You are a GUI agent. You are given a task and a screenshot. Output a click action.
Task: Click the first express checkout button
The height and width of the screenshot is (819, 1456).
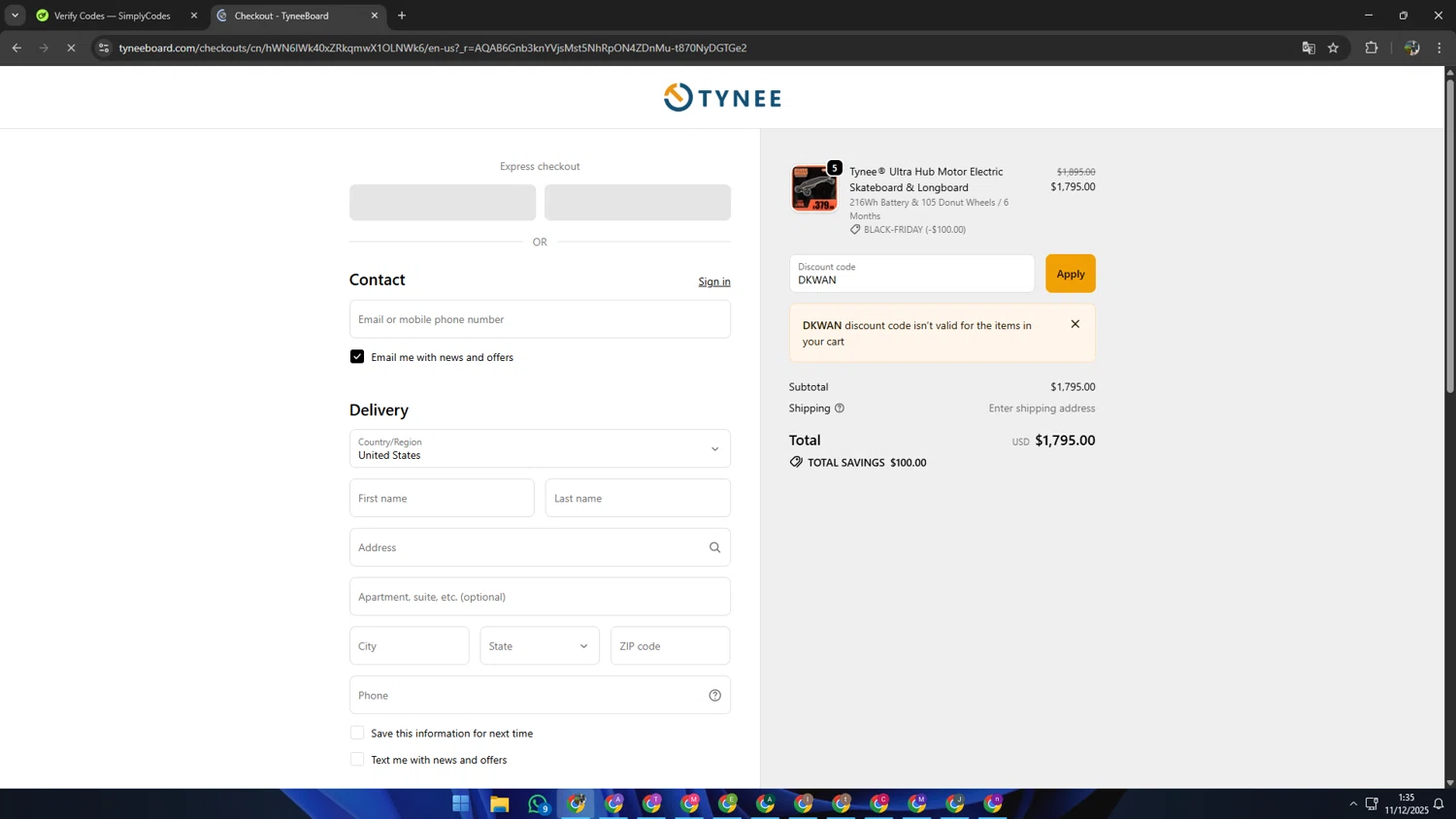click(443, 203)
